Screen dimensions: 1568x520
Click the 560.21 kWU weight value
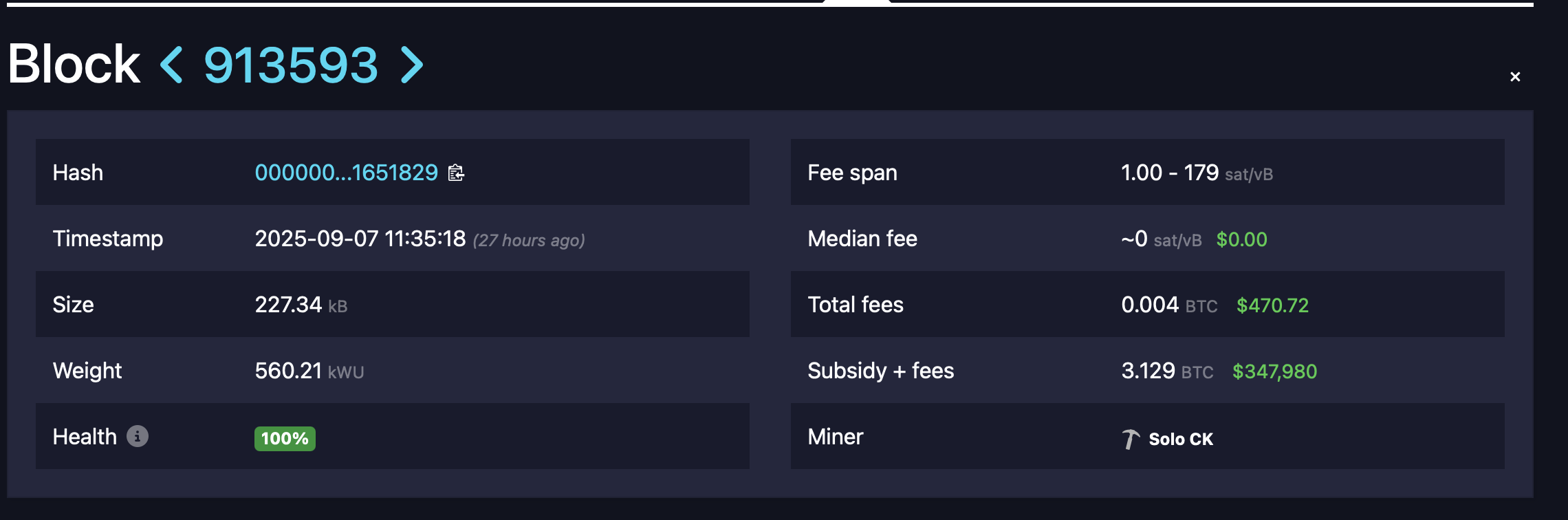coord(309,371)
